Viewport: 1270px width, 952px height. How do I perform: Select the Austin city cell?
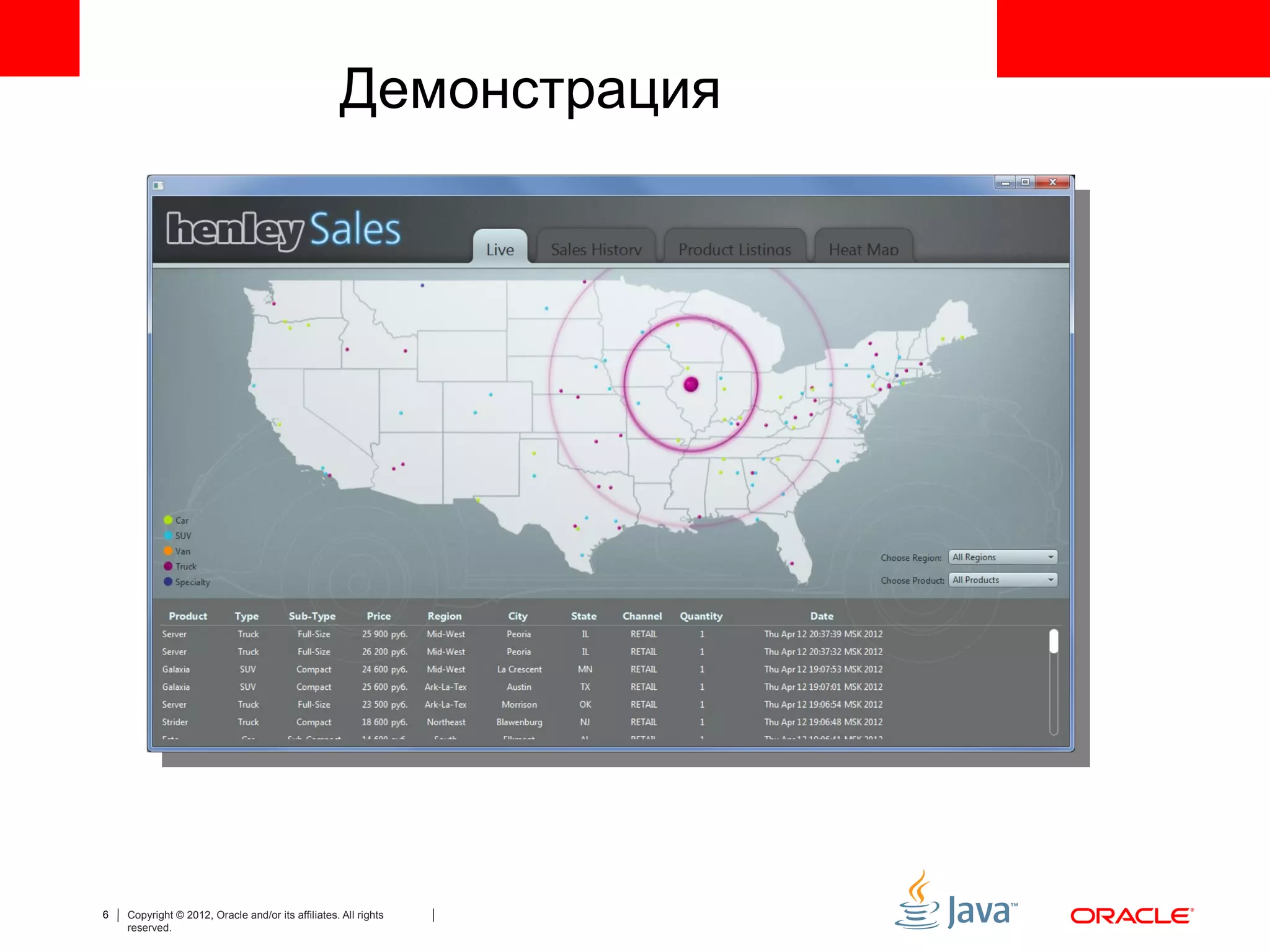click(519, 687)
